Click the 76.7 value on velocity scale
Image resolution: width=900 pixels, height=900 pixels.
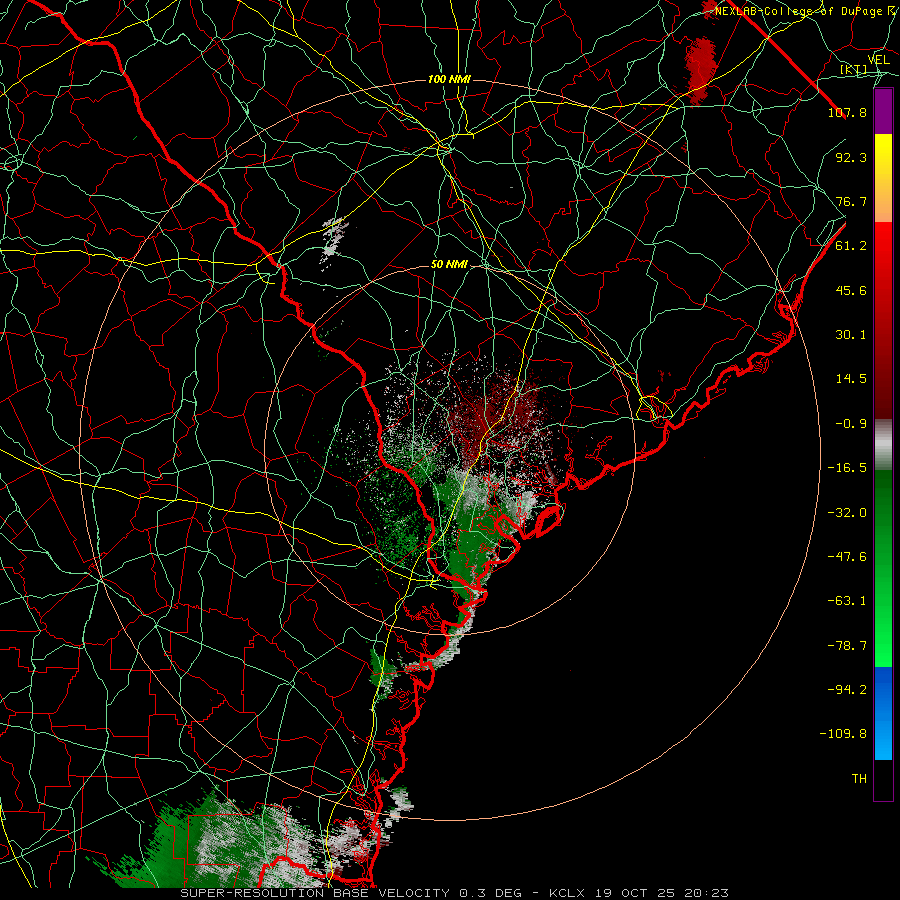(x=851, y=201)
